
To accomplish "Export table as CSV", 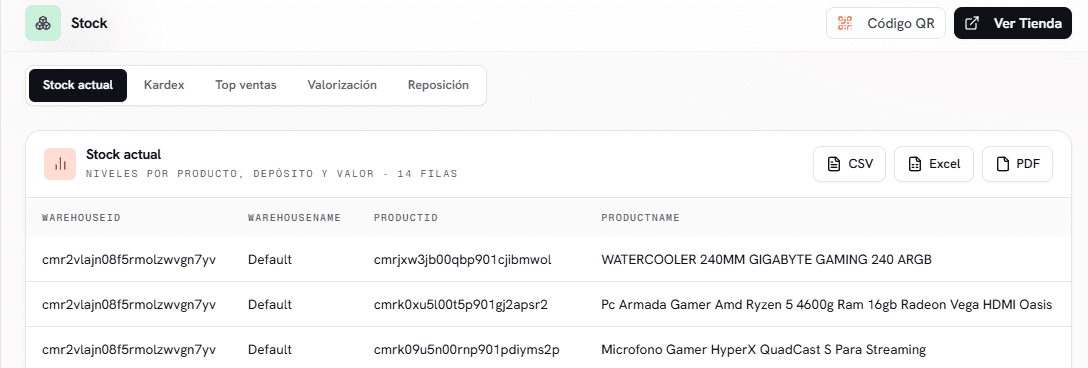I will click(x=849, y=164).
